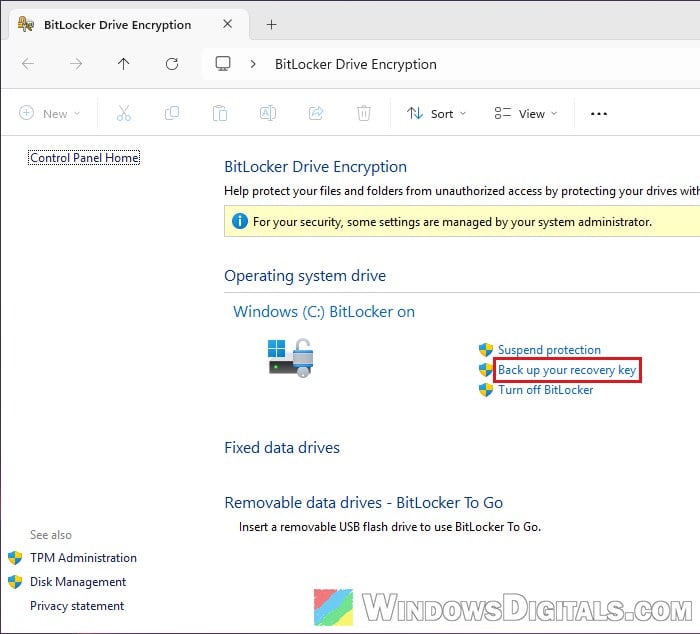Click the Windows (C:) BitLocker on heading

[324, 312]
